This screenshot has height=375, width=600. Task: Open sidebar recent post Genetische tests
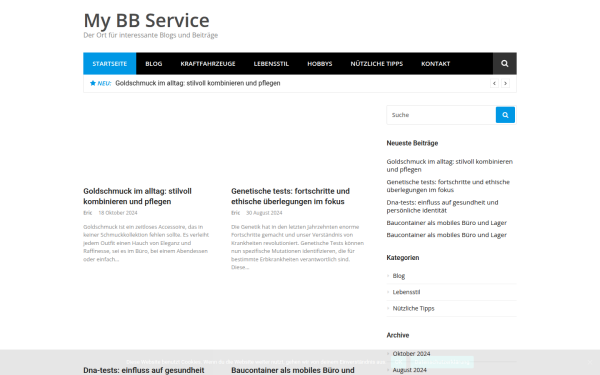click(448, 186)
